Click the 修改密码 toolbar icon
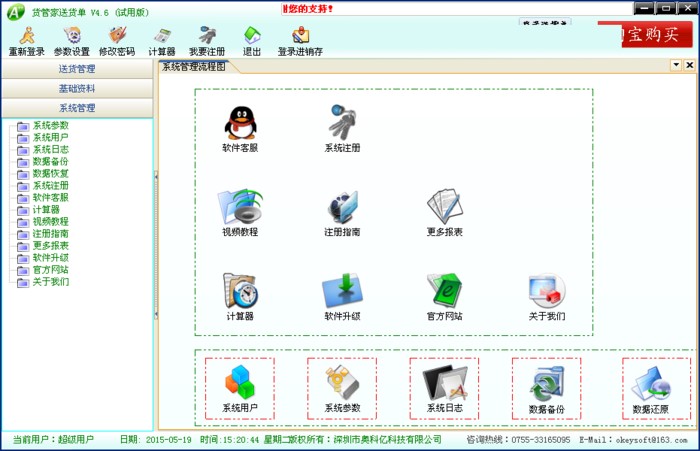This screenshot has width=700, height=451. (x=117, y=41)
